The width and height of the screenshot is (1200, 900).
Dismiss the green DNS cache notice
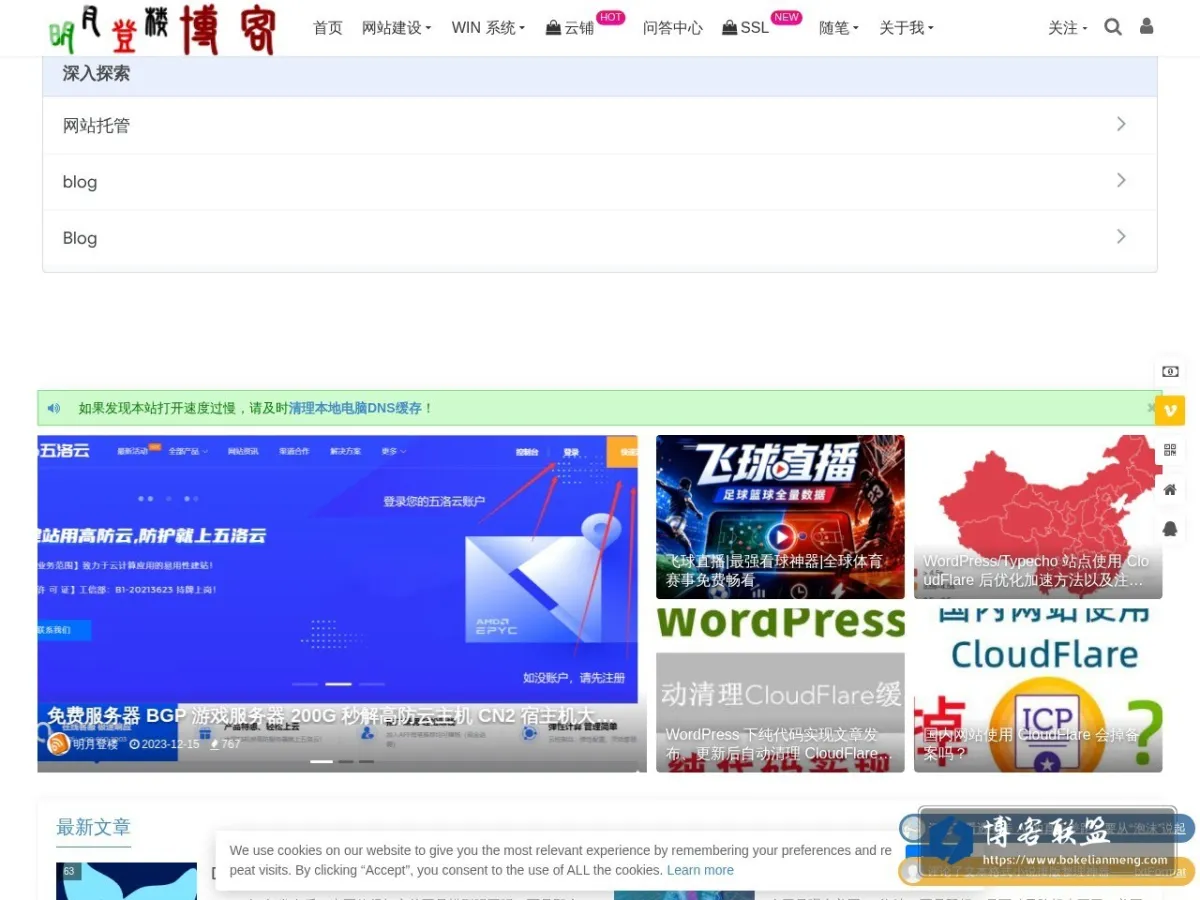tap(1151, 408)
